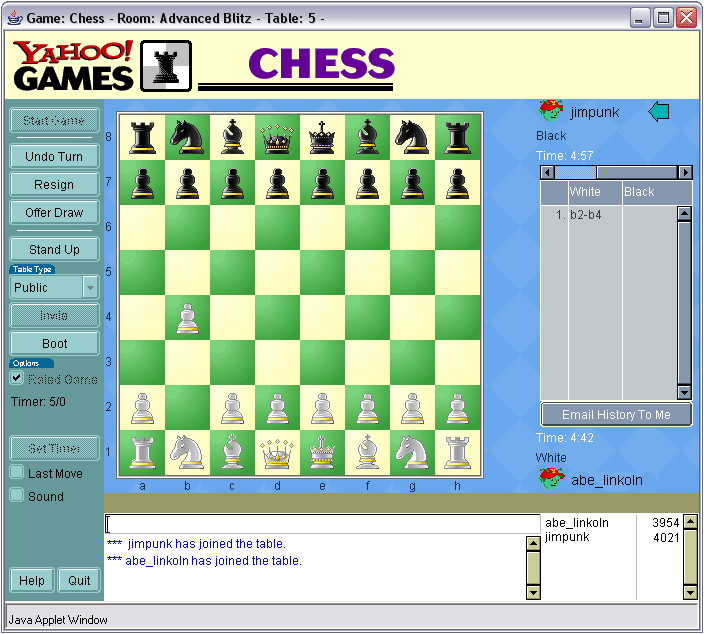Image resolution: width=704 pixels, height=634 pixels.
Task: Click move history right scroll arrow
Action: coord(685,172)
